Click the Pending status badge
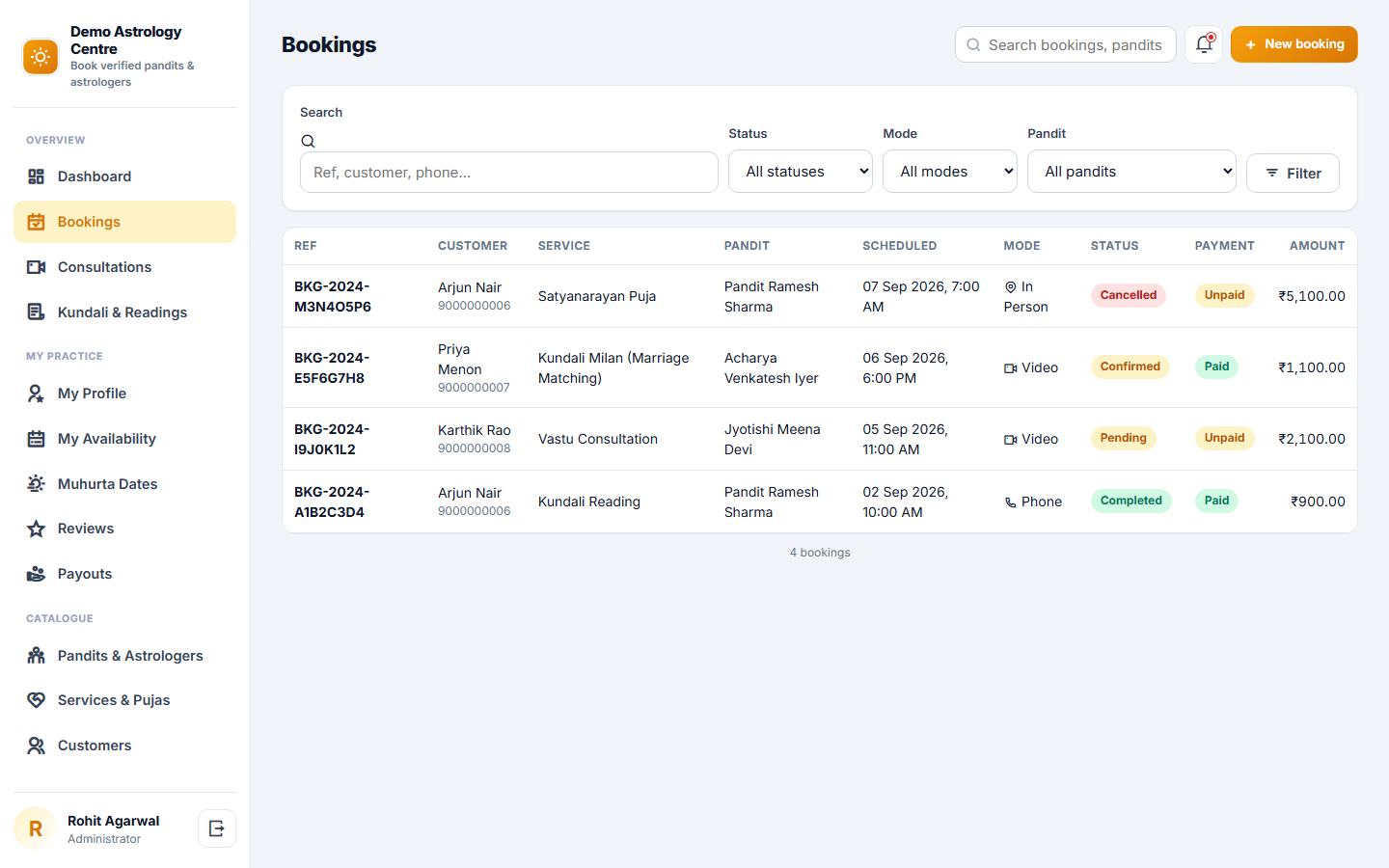The width and height of the screenshot is (1389, 868). click(1124, 438)
